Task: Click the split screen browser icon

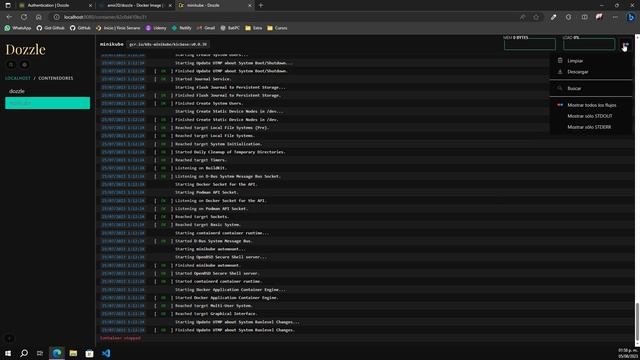Action: 584,17
